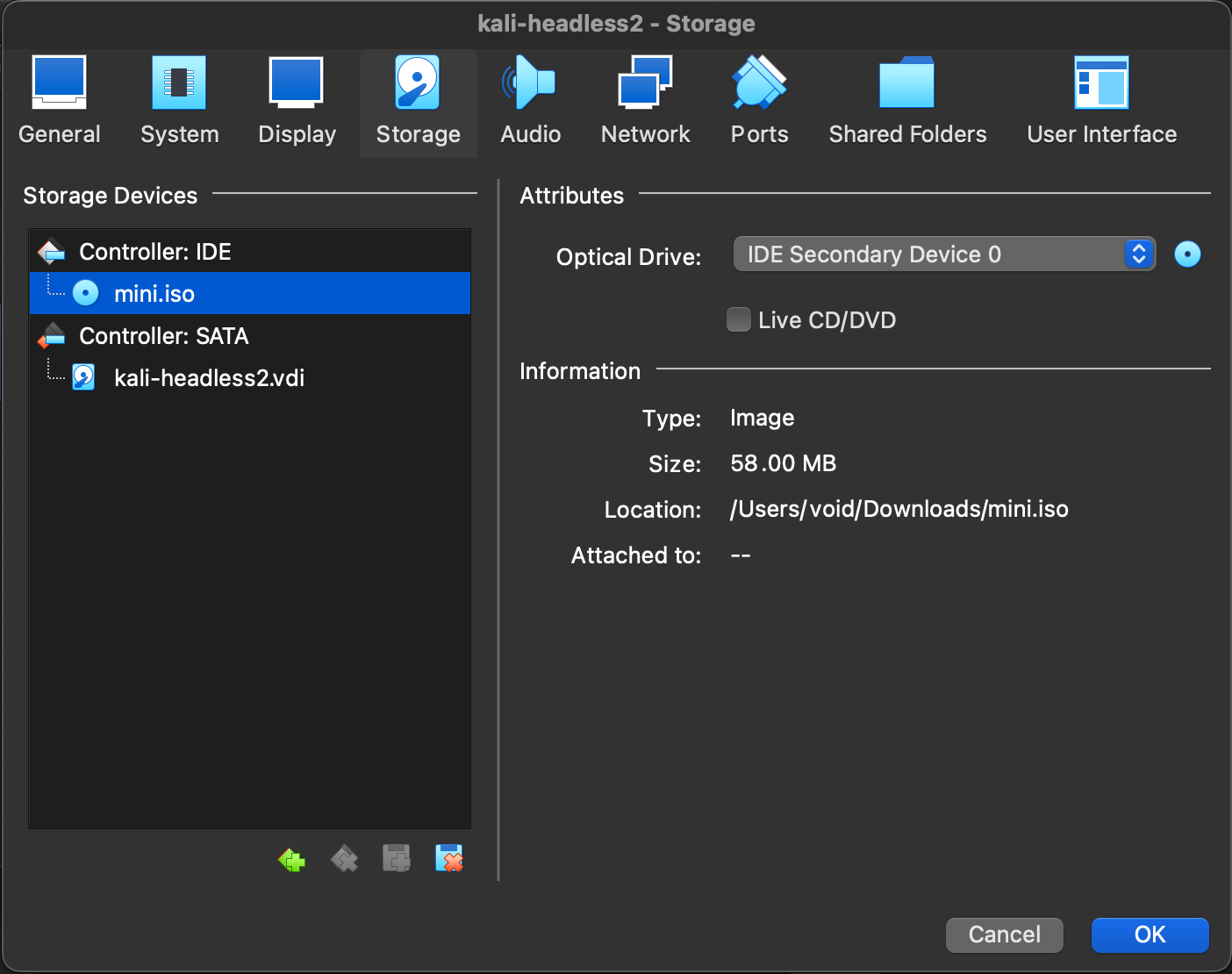
Task: Click the IDE controller icon
Action: 52,252
